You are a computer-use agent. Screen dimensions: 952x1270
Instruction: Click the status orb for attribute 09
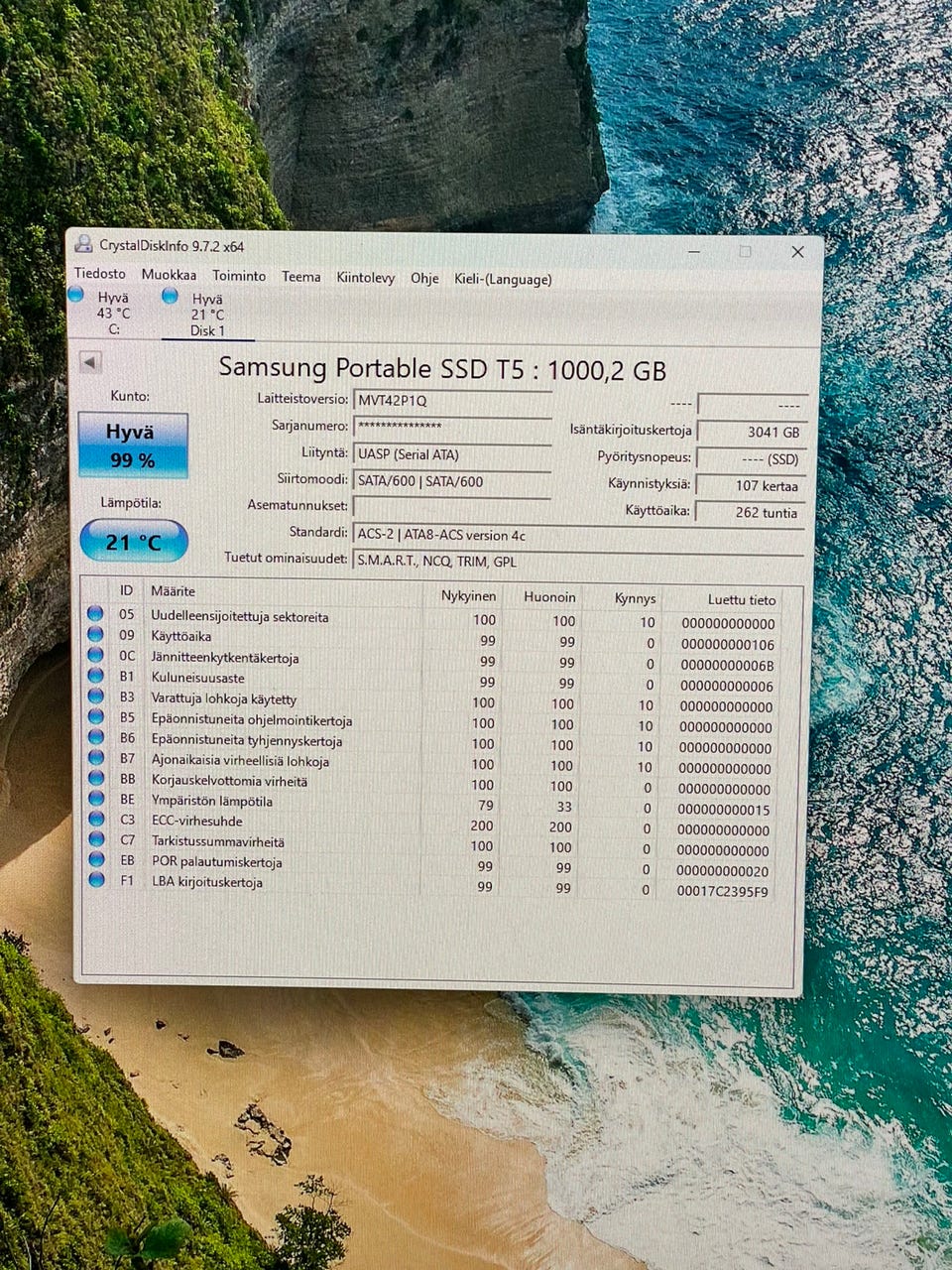coord(95,634)
